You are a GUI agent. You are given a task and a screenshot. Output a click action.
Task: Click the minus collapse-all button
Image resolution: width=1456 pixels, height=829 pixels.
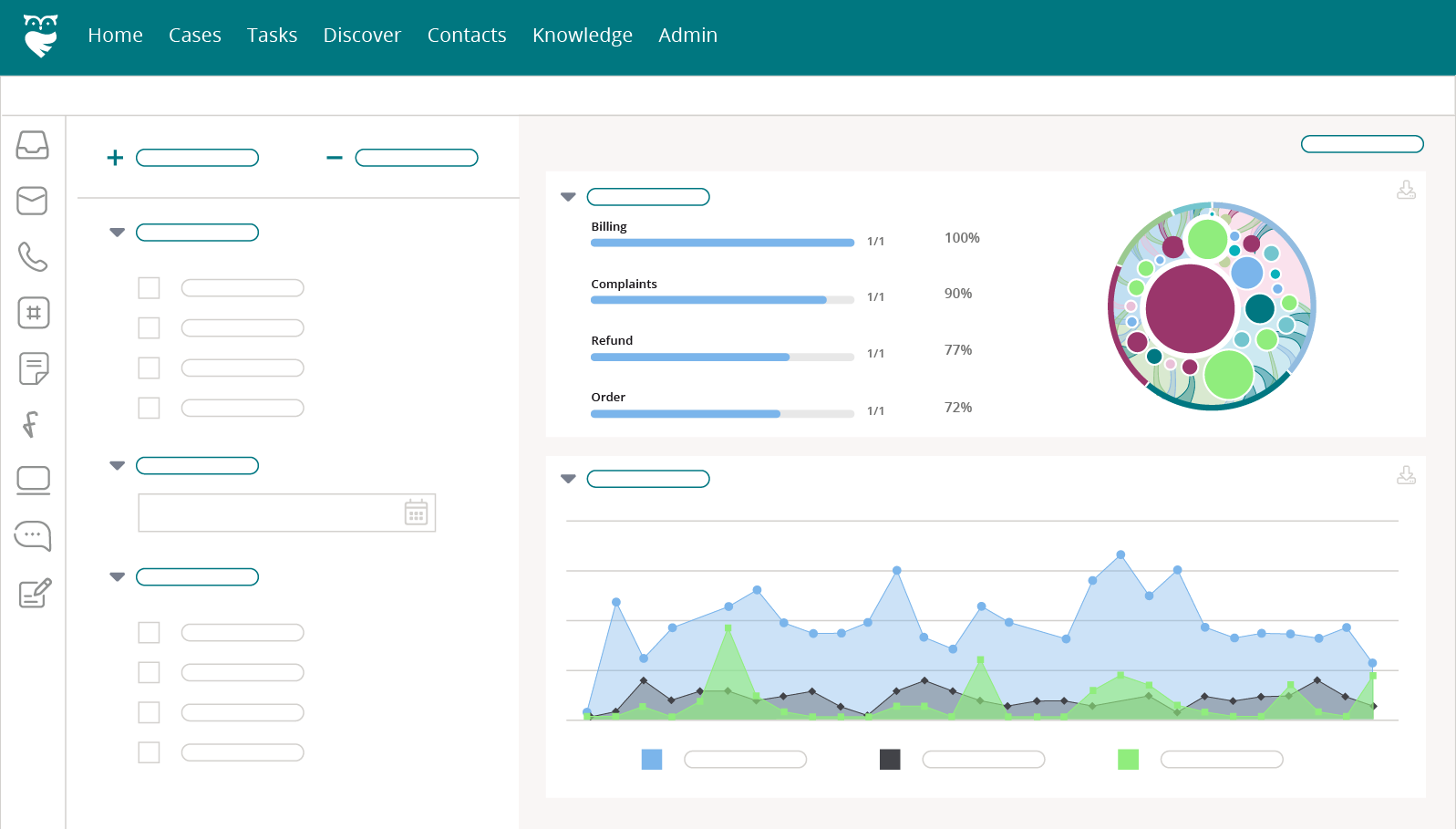(335, 158)
